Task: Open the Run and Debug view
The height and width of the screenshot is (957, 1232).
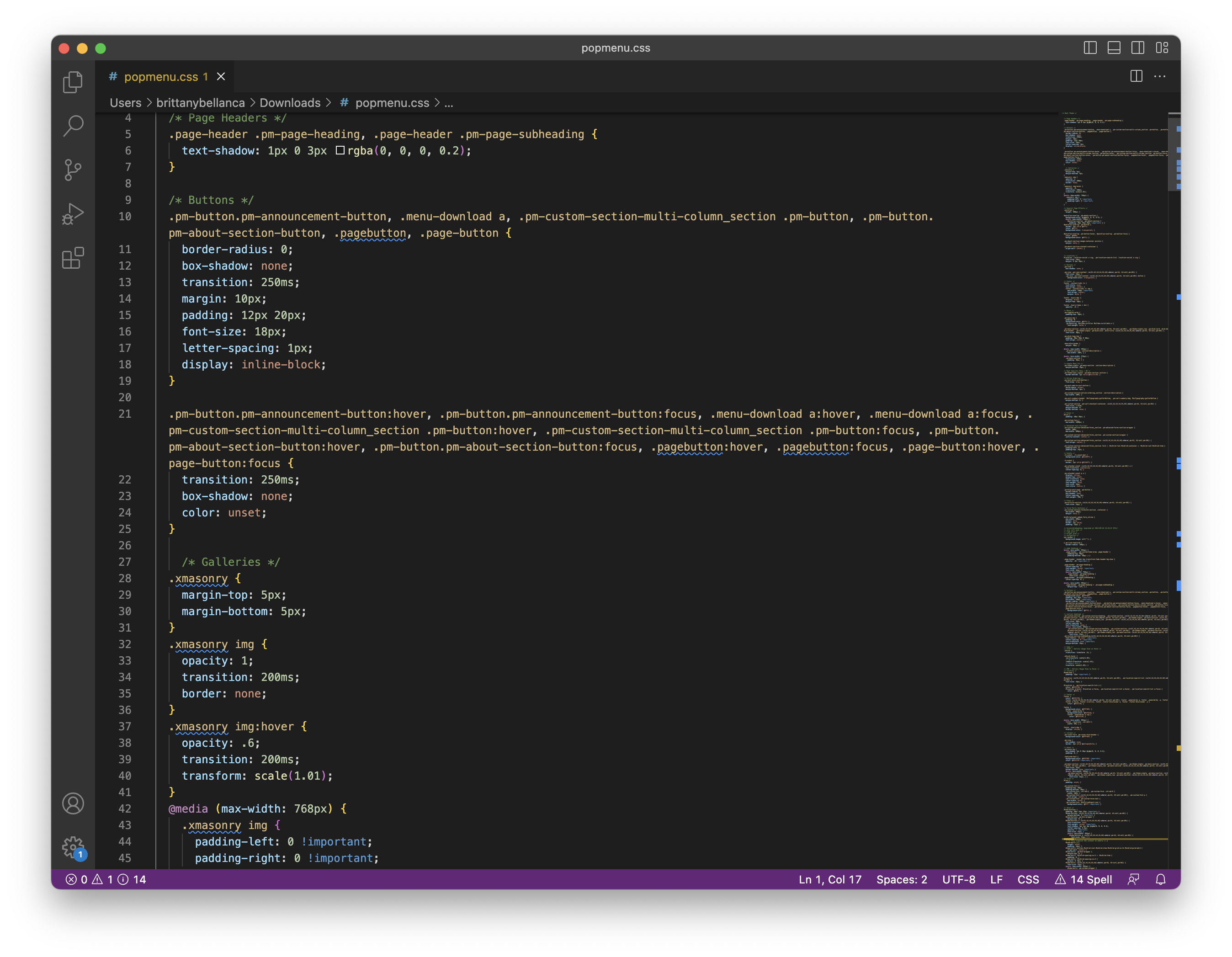Action: pyautogui.click(x=73, y=214)
